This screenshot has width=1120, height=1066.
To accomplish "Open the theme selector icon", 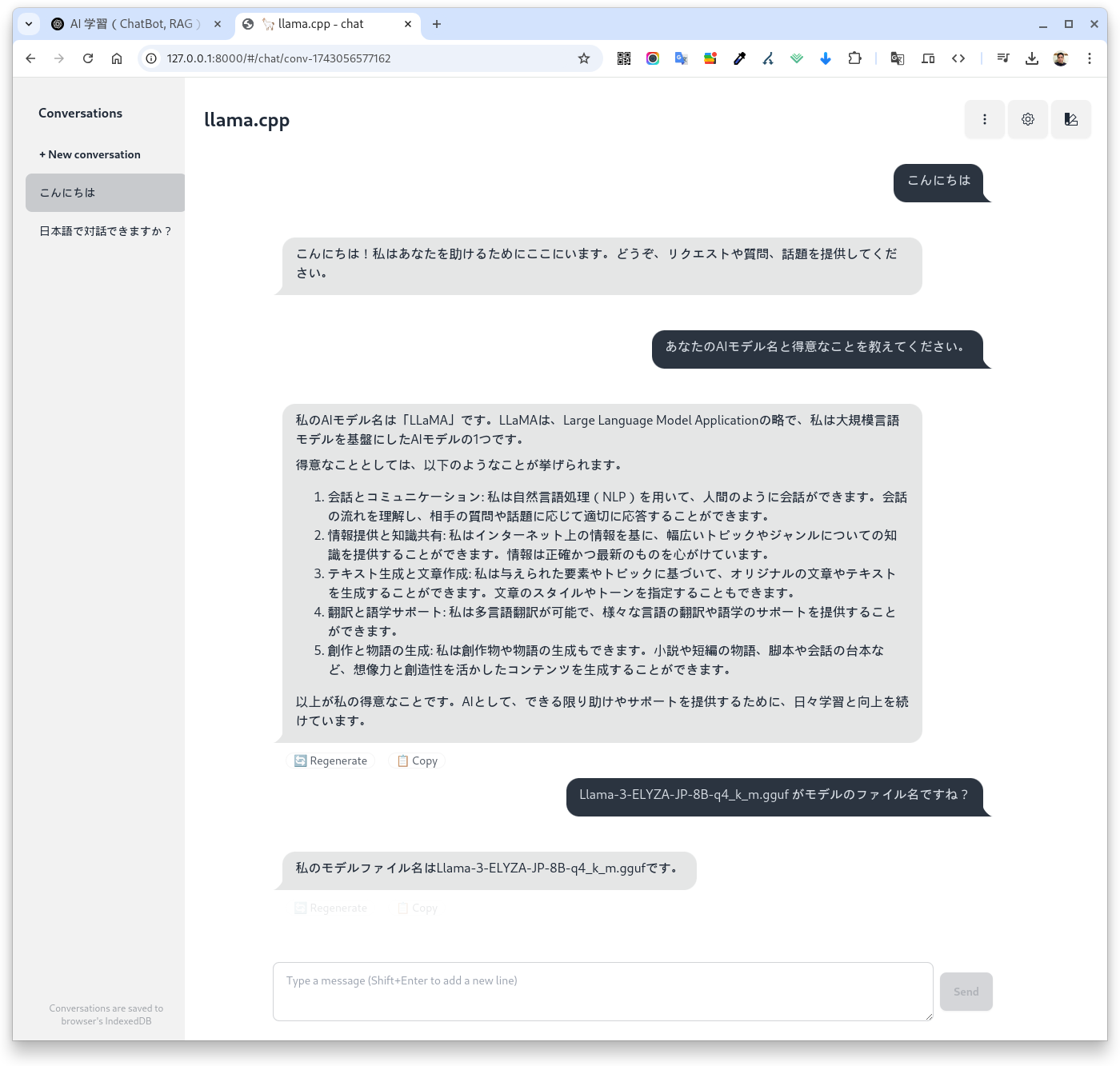I will point(1071,119).
